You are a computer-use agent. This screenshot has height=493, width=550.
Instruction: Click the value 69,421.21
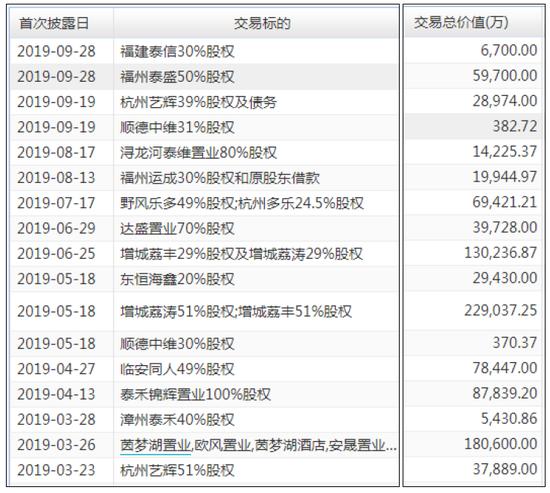[x=505, y=202]
